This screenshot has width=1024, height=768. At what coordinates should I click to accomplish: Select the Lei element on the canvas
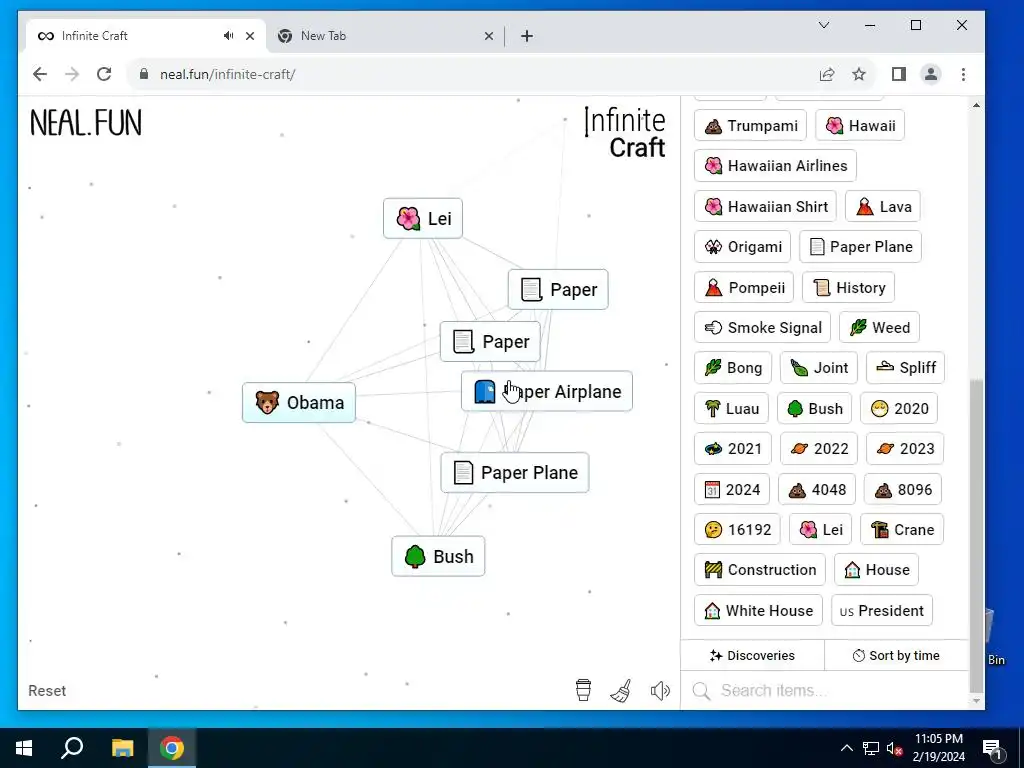[423, 218]
